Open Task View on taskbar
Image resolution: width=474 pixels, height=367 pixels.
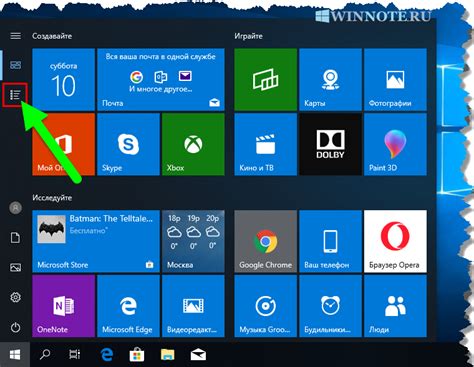[75, 354]
